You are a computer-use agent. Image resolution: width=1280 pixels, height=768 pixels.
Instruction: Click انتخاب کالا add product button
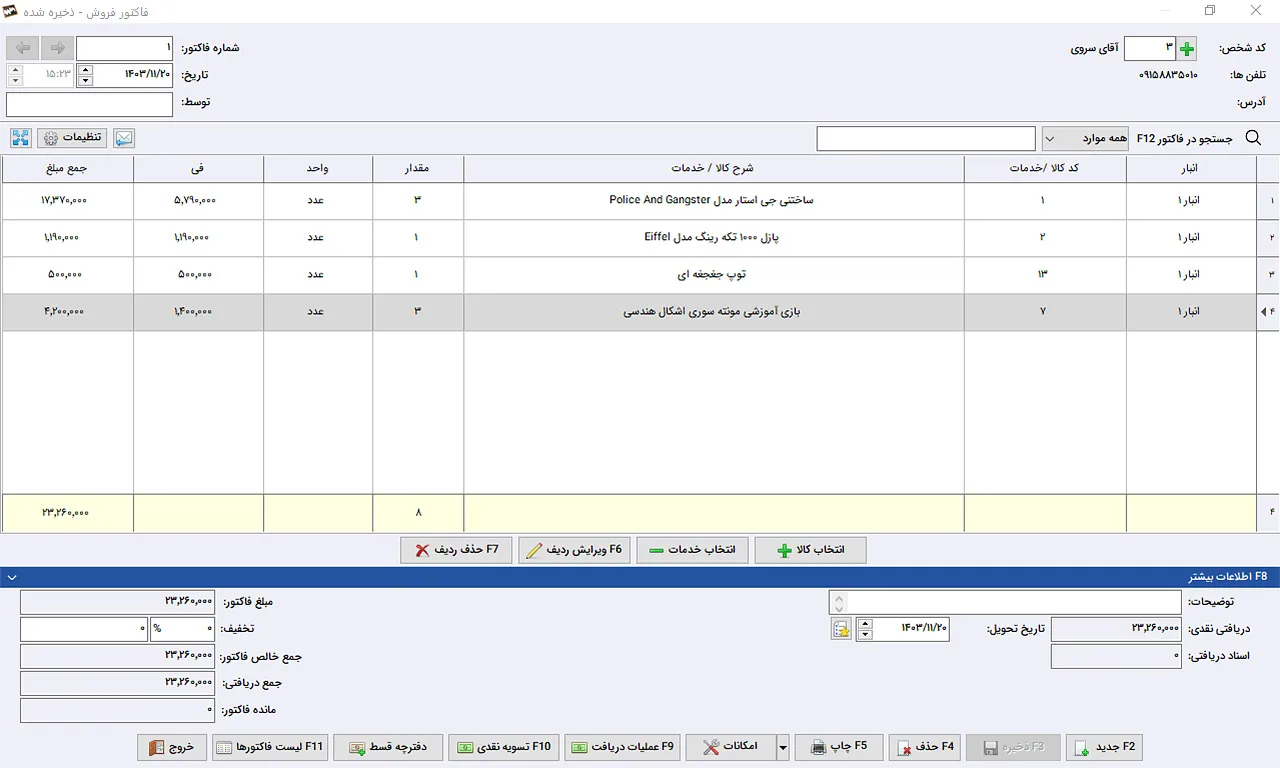point(810,550)
